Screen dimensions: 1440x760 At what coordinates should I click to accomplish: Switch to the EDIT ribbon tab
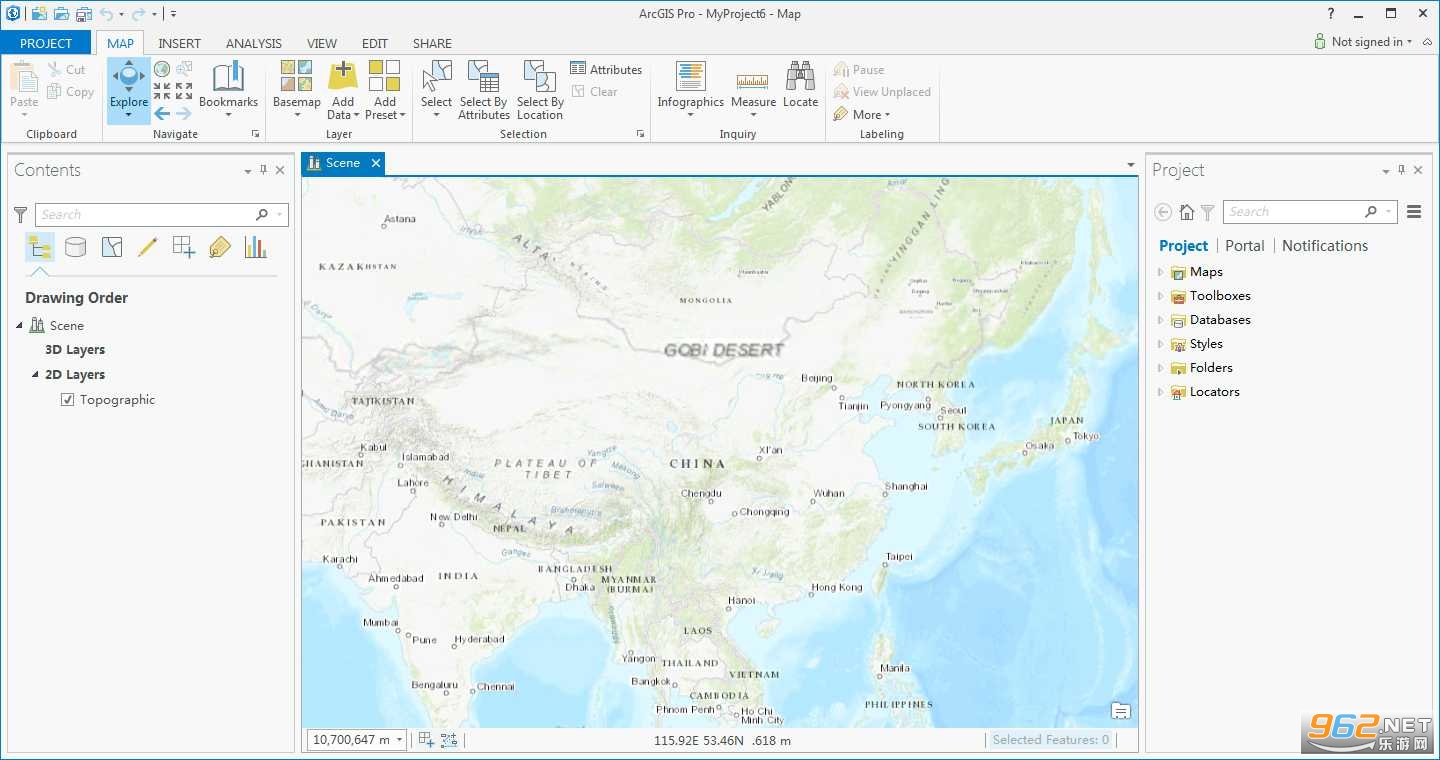tap(375, 43)
